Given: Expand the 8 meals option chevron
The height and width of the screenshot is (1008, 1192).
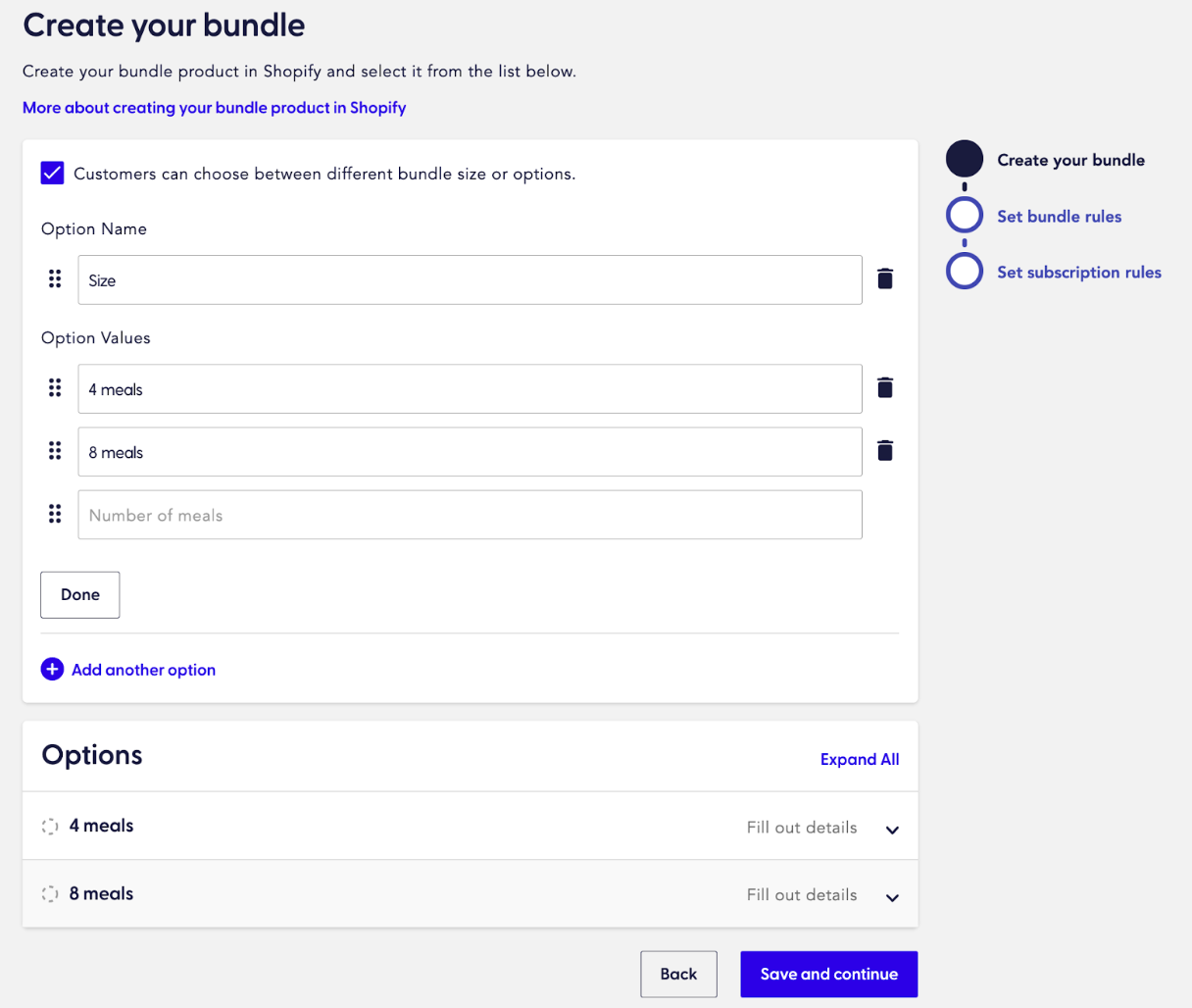Looking at the screenshot, I should 892,897.
